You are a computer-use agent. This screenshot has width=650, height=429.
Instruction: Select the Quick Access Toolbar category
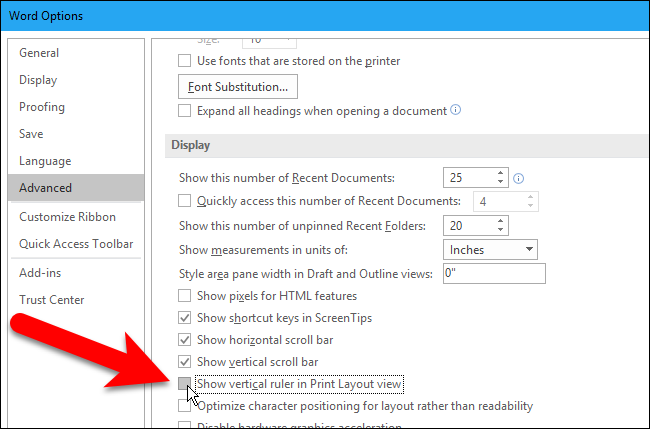(x=76, y=244)
